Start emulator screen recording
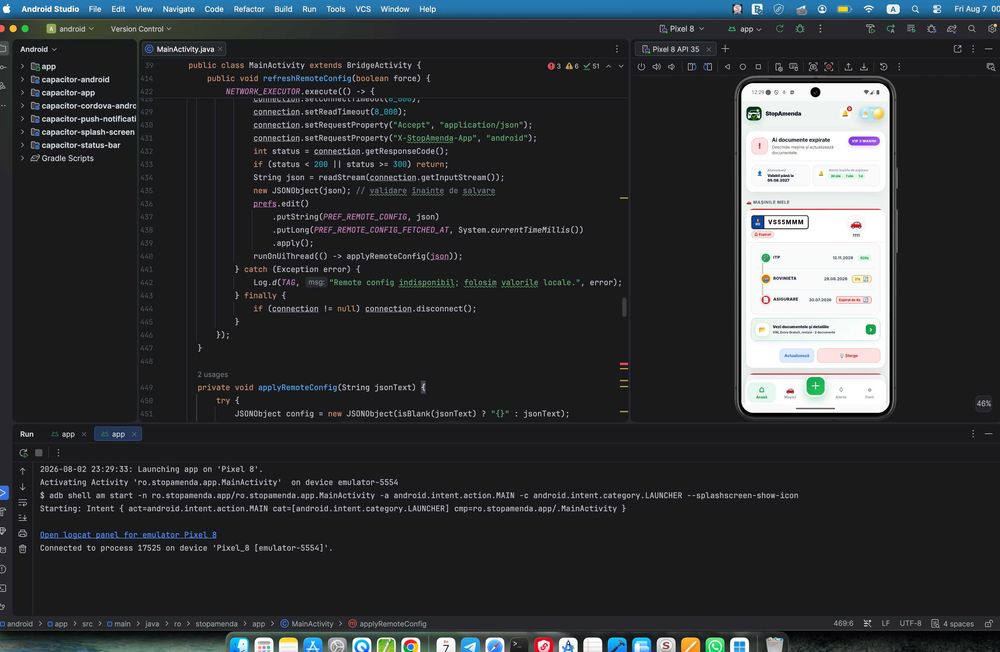The height and width of the screenshot is (652, 1000). [x=828, y=66]
